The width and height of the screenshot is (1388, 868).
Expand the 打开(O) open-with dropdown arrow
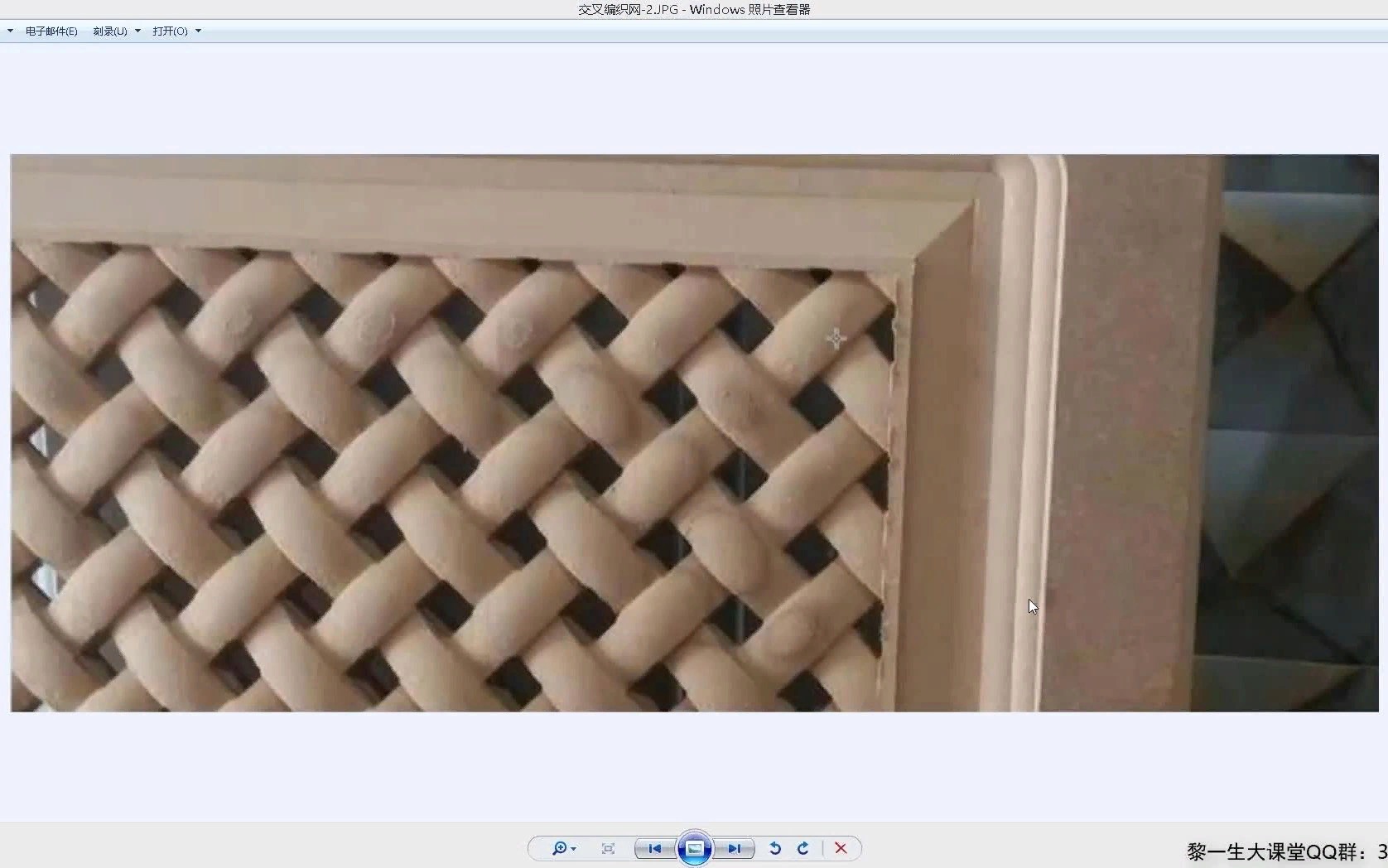(198, 31)
